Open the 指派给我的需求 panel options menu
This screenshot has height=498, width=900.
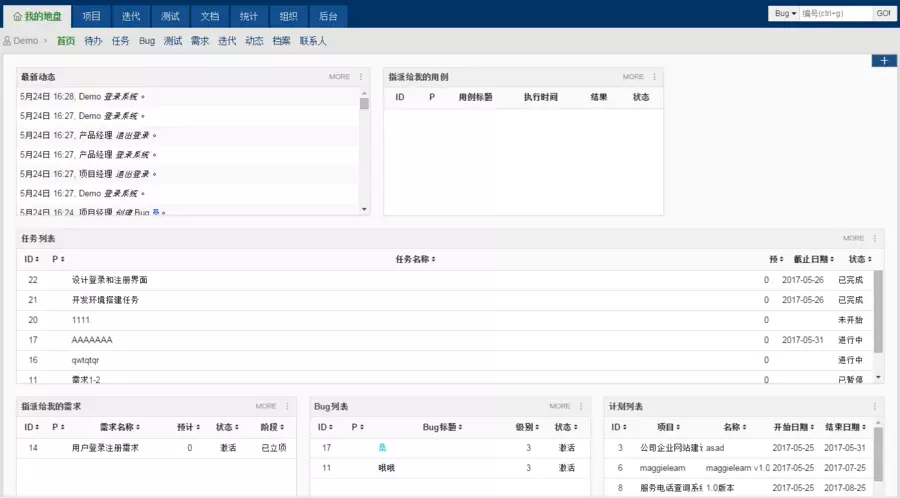[287, 407]
